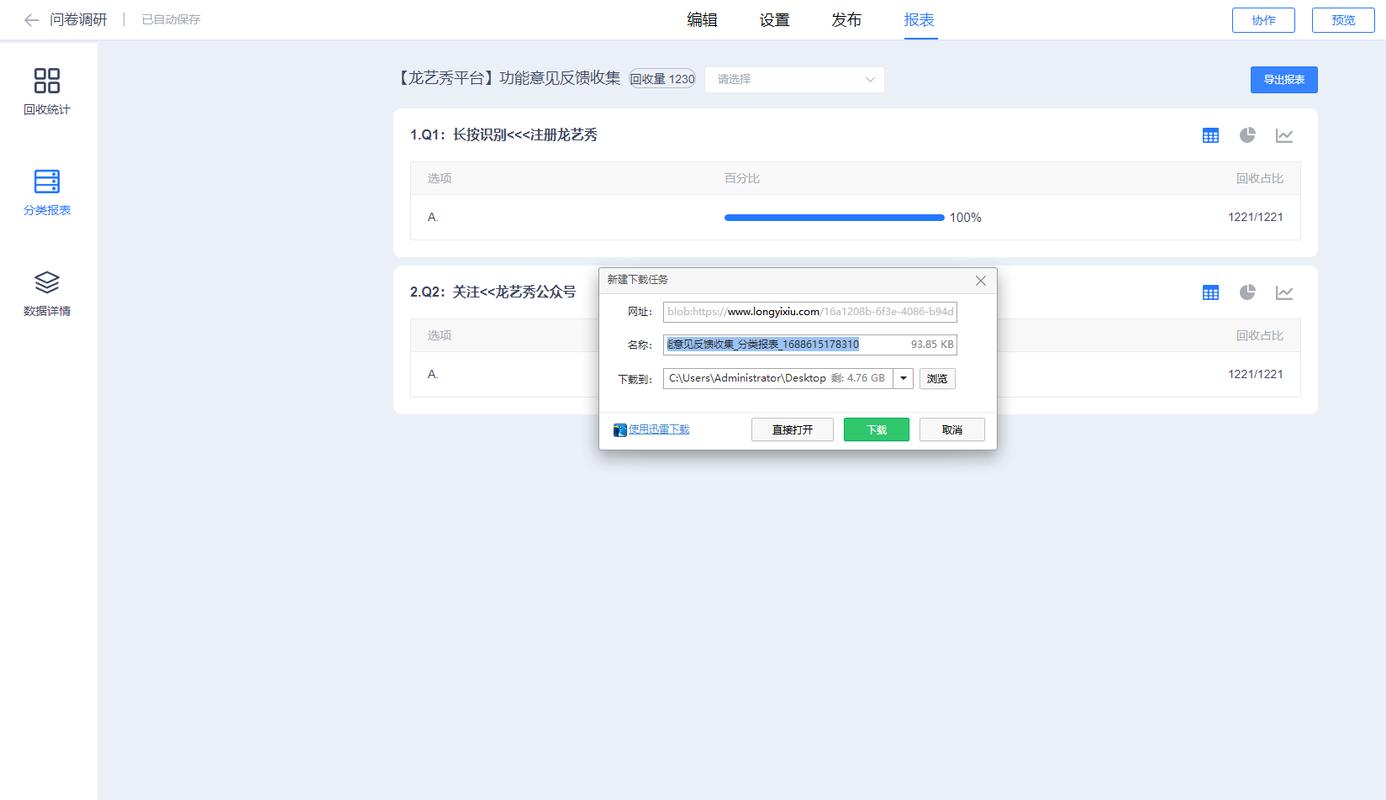Open the 分类报表 sidebar panel
The width and height of the screenshot is (1386, 800).
[47, 192]
